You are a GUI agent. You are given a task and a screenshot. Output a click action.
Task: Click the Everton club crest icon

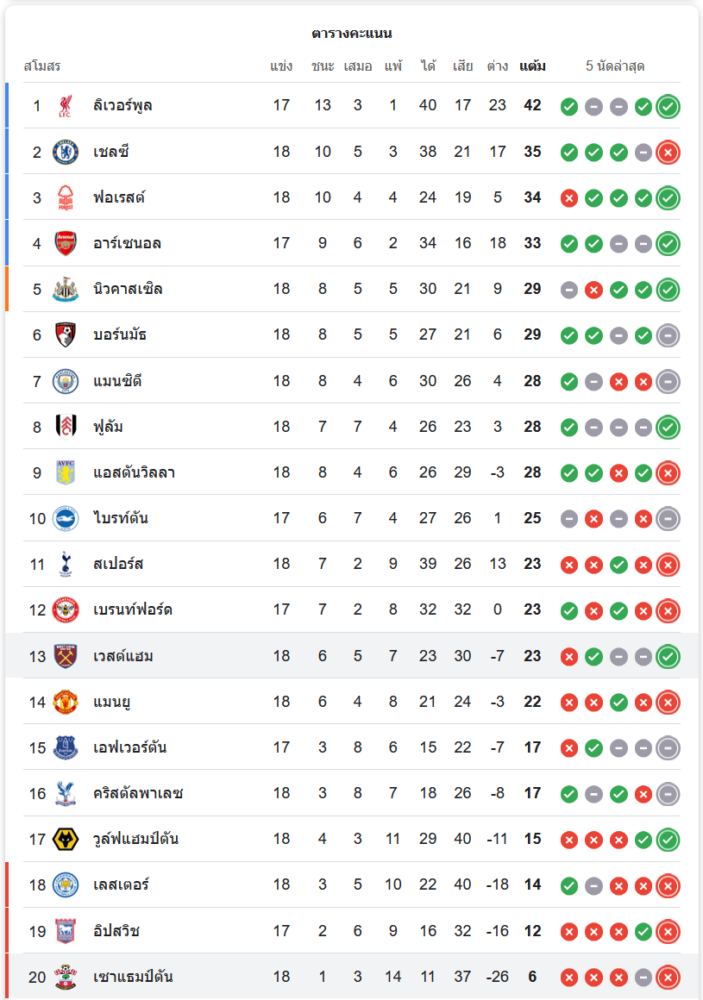(65, 748)
